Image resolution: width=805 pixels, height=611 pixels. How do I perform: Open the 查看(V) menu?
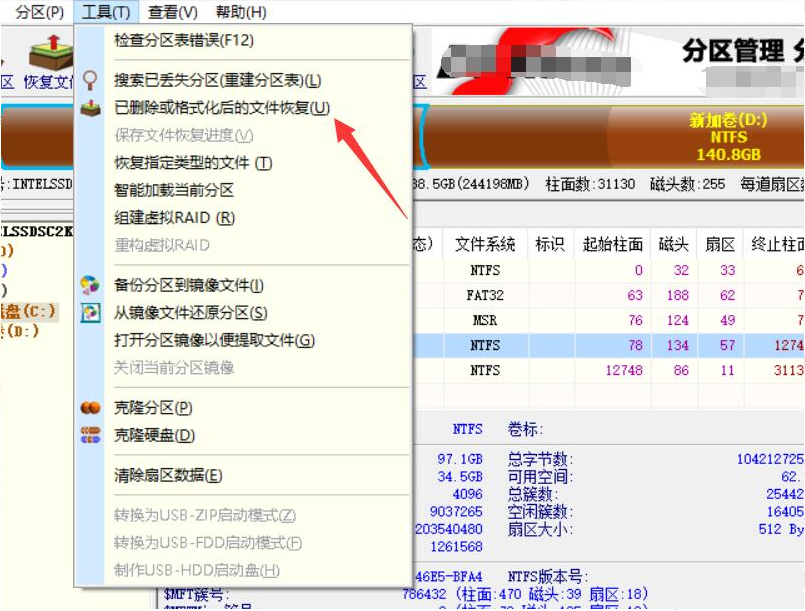(x=172, y=12)
